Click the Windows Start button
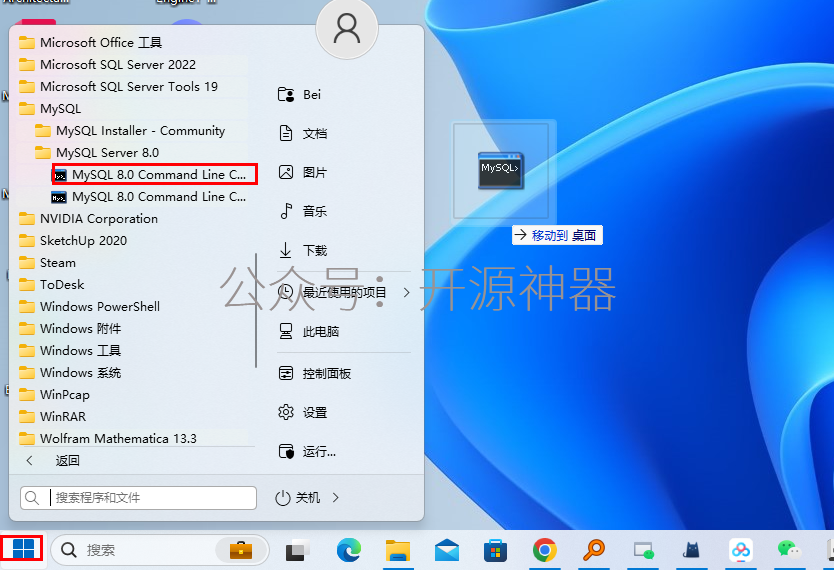834x570 pixels. tap(23, 548)
